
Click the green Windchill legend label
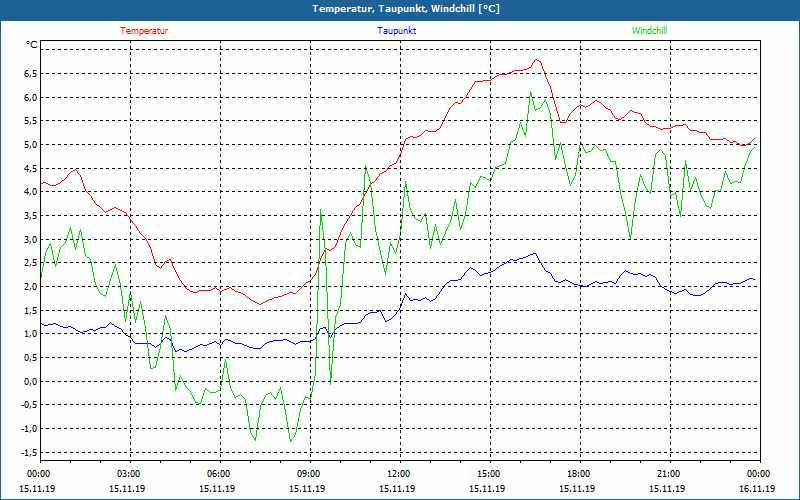[649, 31]
